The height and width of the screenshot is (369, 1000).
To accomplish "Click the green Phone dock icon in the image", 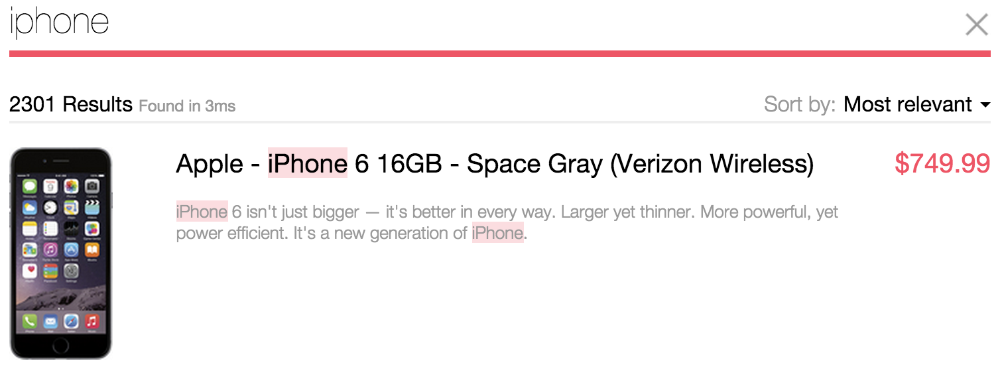I will (x=29, y=321).
